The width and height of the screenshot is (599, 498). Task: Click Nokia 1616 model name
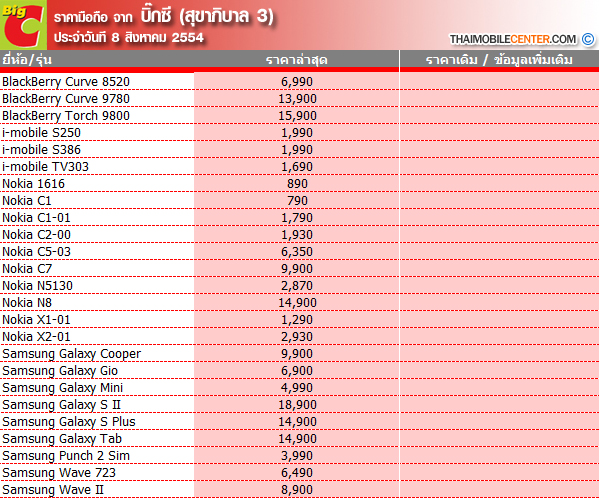pyautogui.click(x=33, y=184)
